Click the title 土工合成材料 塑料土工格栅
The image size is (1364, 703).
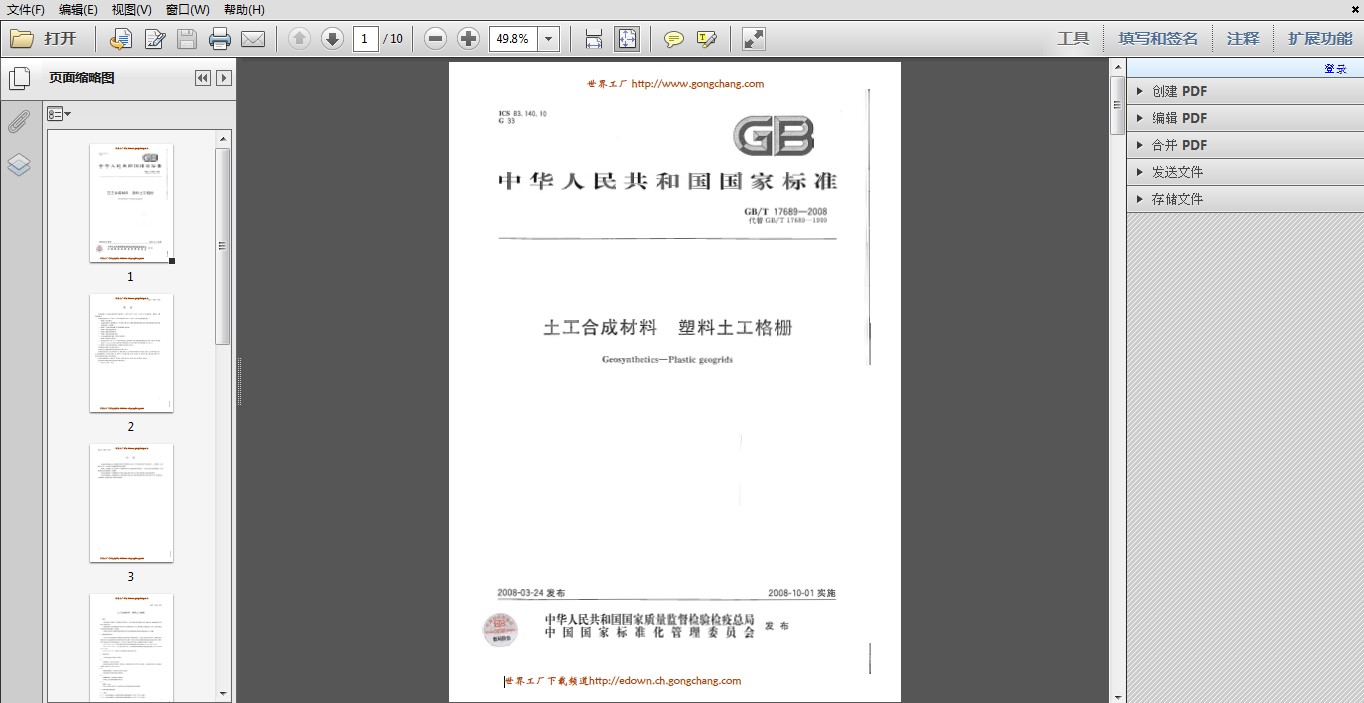667,327
